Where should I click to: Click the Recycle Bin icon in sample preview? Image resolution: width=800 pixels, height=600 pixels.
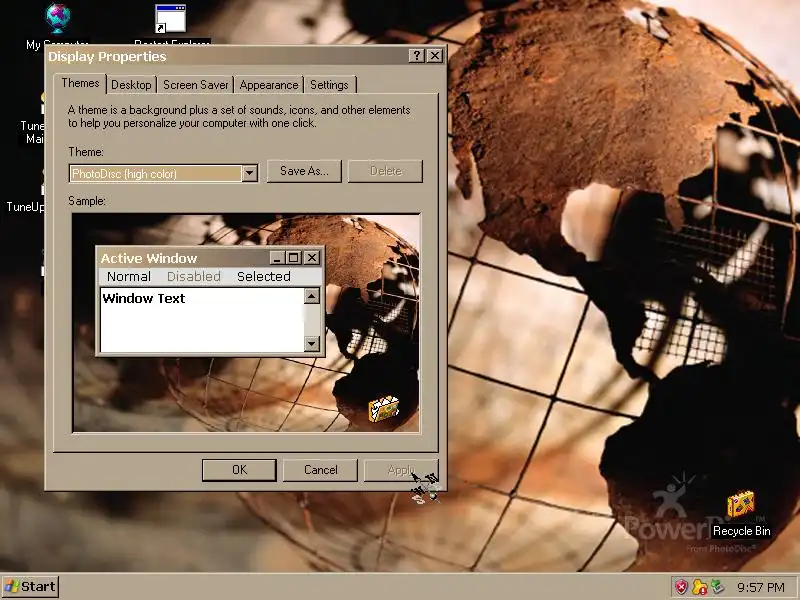point(384,409)
